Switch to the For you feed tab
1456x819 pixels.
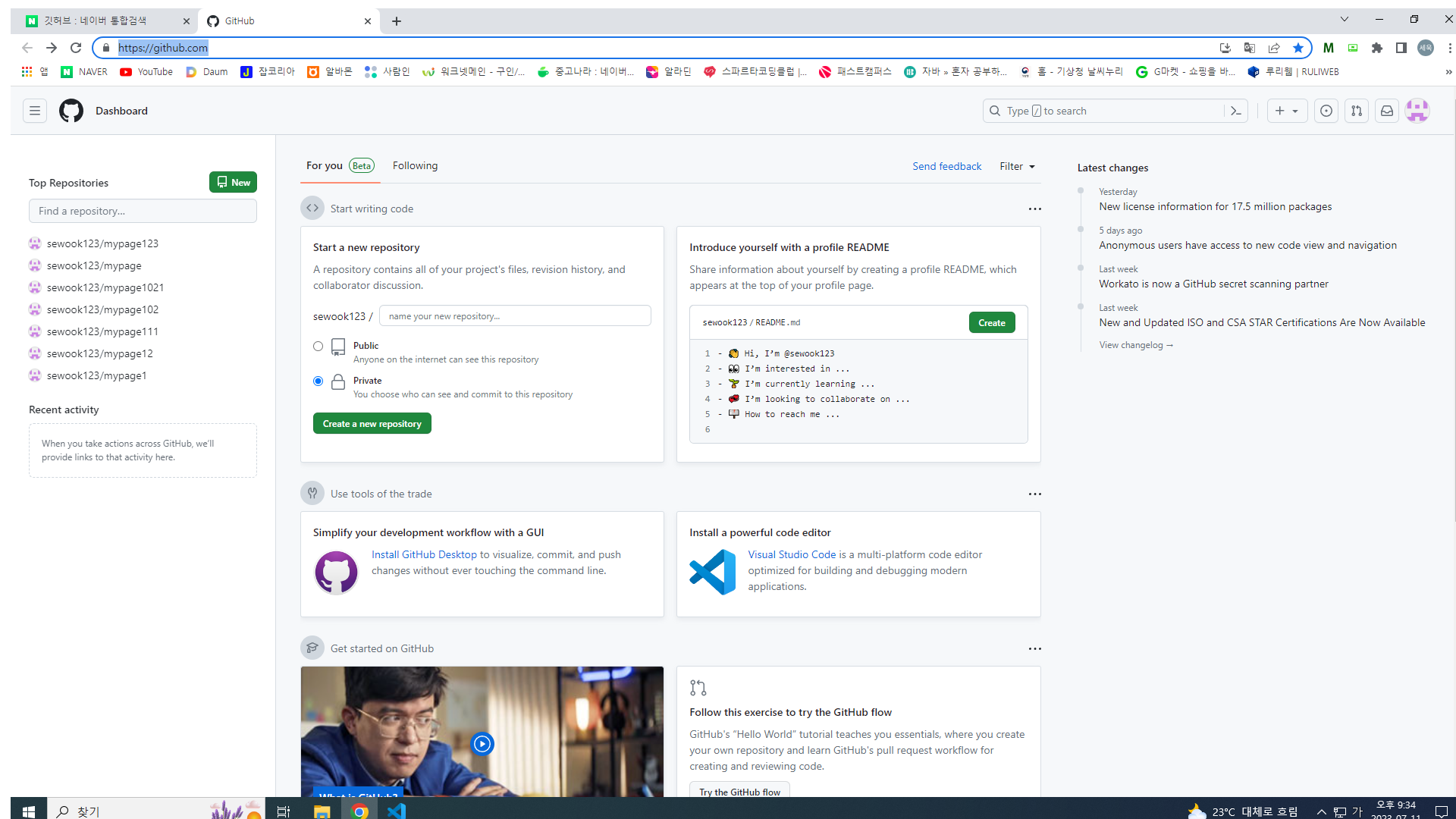[340, 166]
